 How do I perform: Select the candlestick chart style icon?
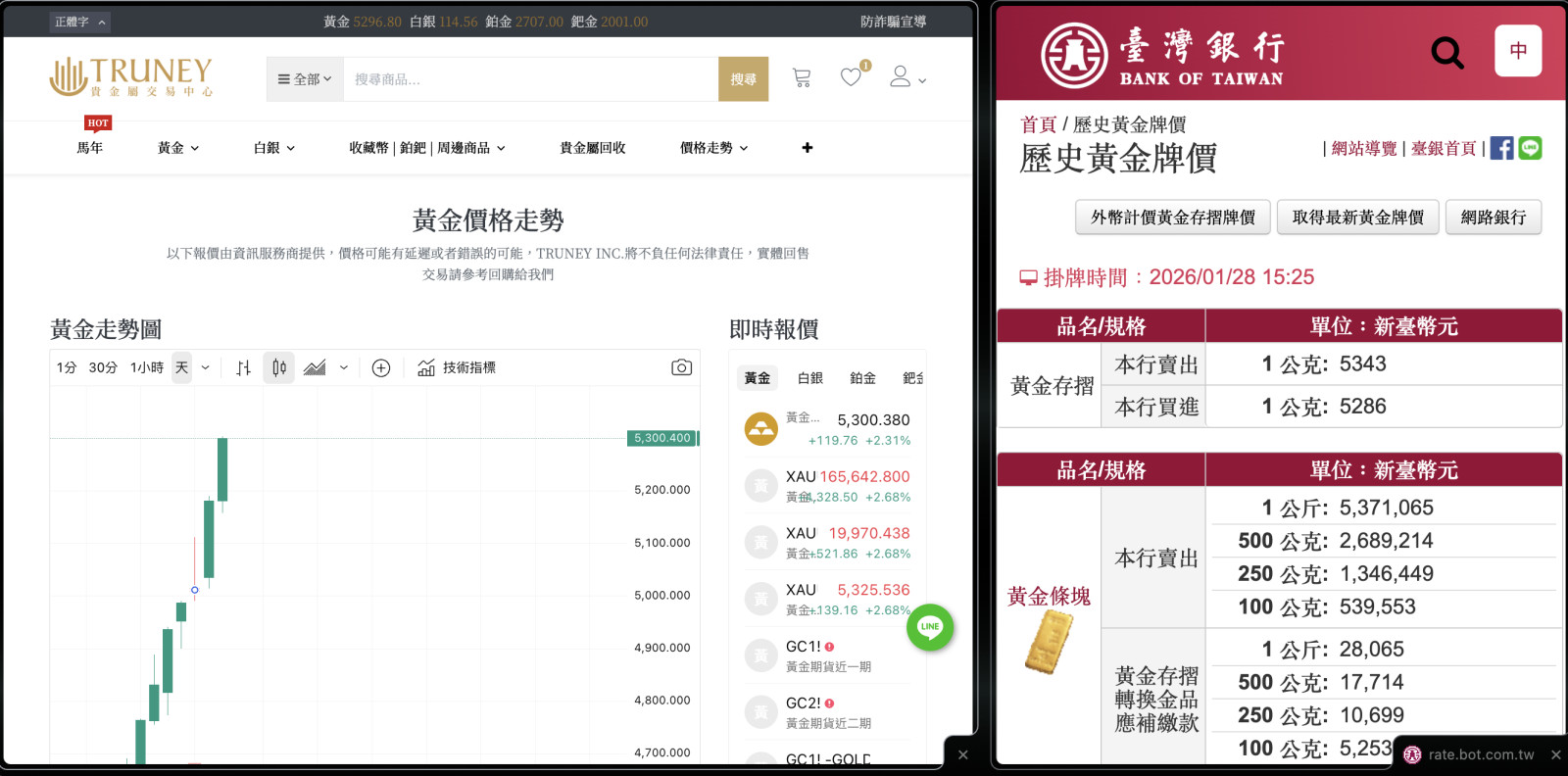(x=279, y=367)
